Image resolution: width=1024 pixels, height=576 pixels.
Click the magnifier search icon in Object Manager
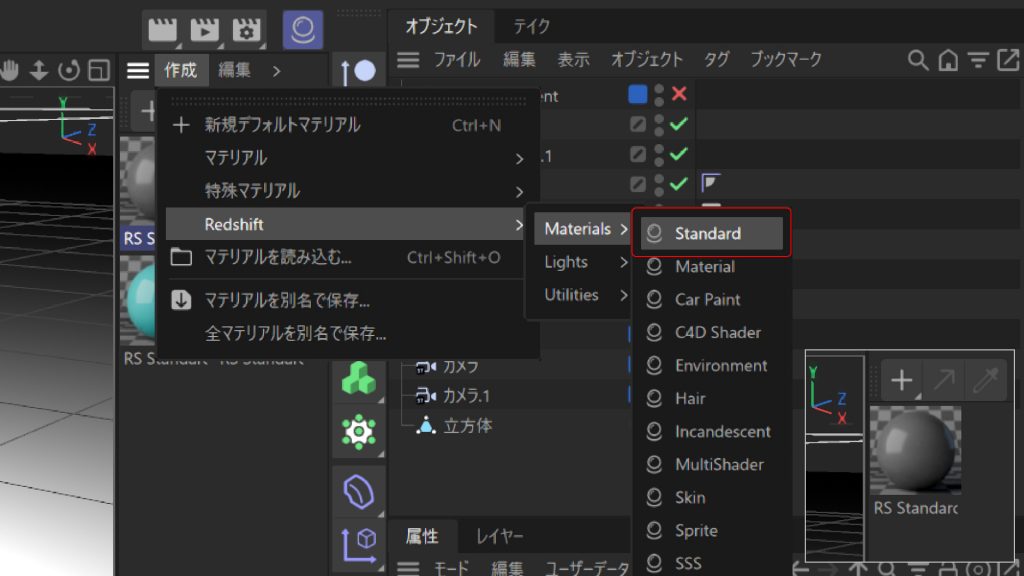click(917, 60)
